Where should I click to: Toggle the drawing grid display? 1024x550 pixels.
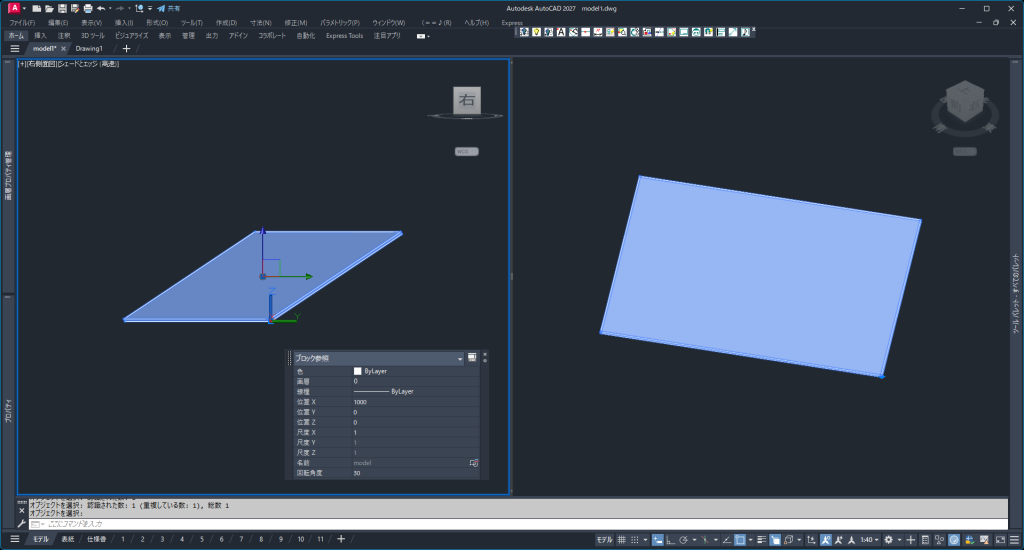point(622,539)
